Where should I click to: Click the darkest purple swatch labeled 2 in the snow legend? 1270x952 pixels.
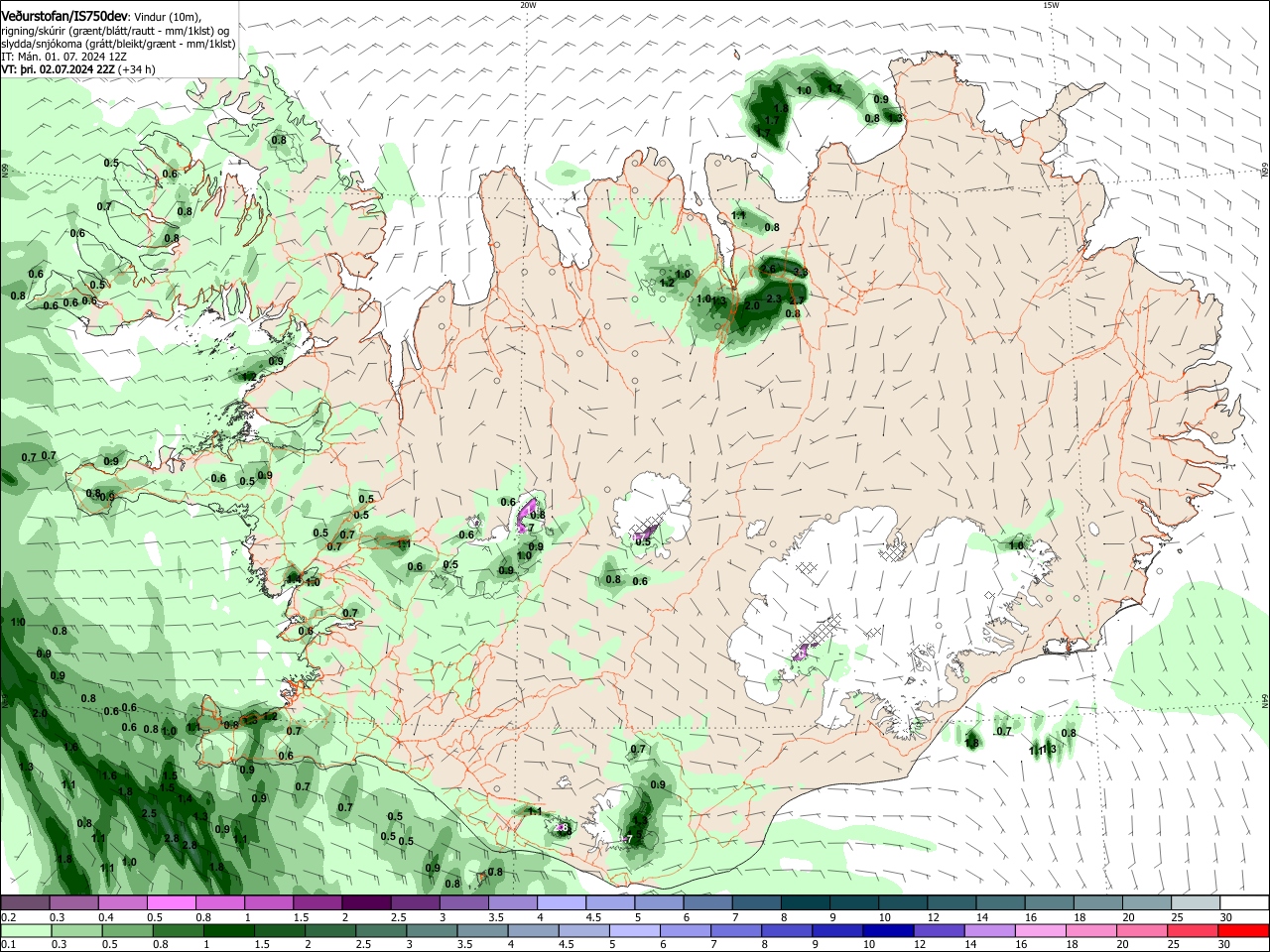366,903
